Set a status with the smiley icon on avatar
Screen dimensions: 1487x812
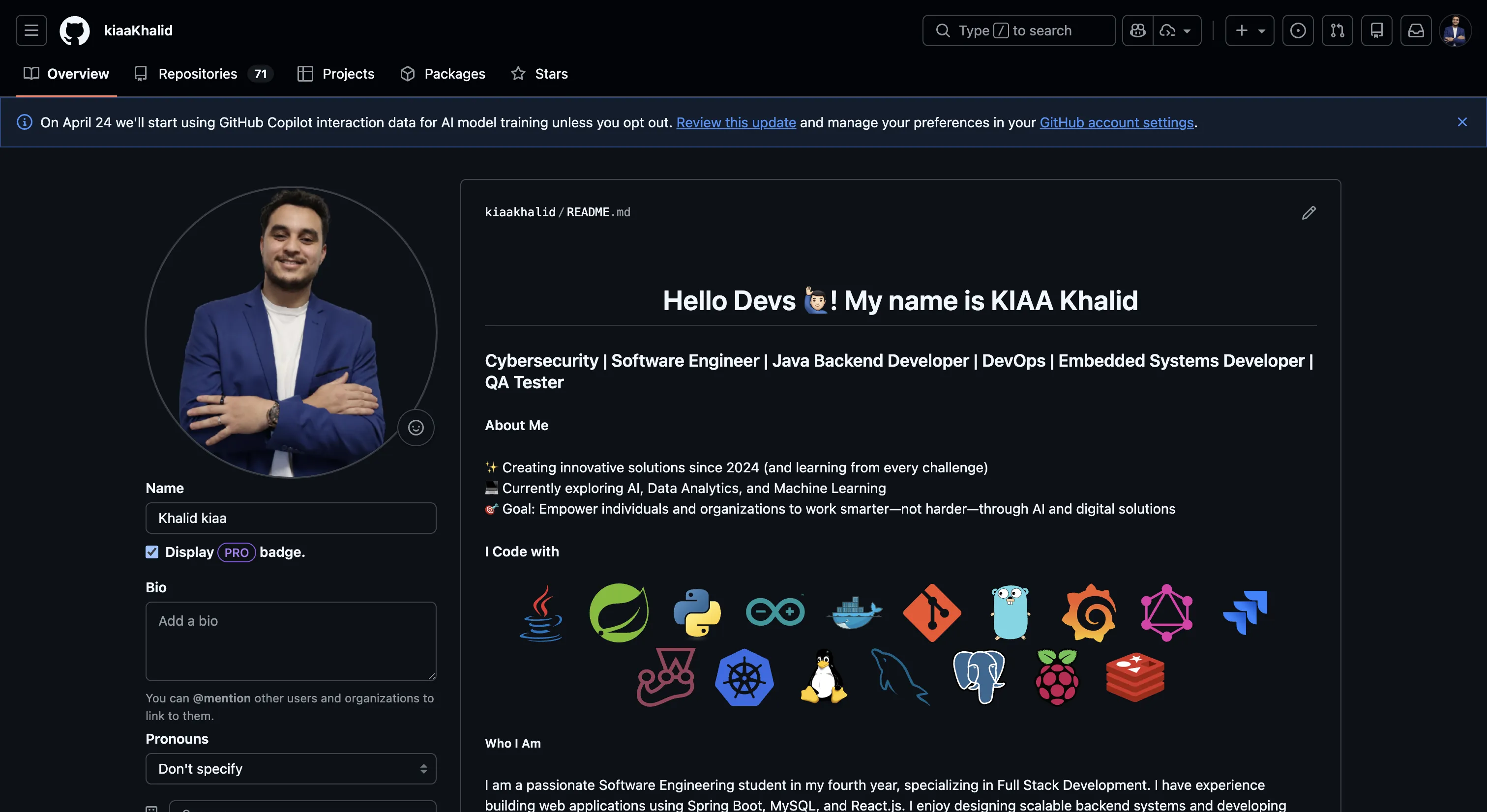416,427
